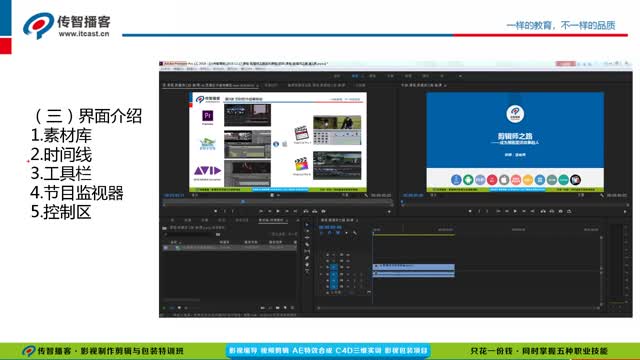This screenshot has height=360, width=640.
Task: Toggle the V1 track lock
Action: click(x=327, y=267)
